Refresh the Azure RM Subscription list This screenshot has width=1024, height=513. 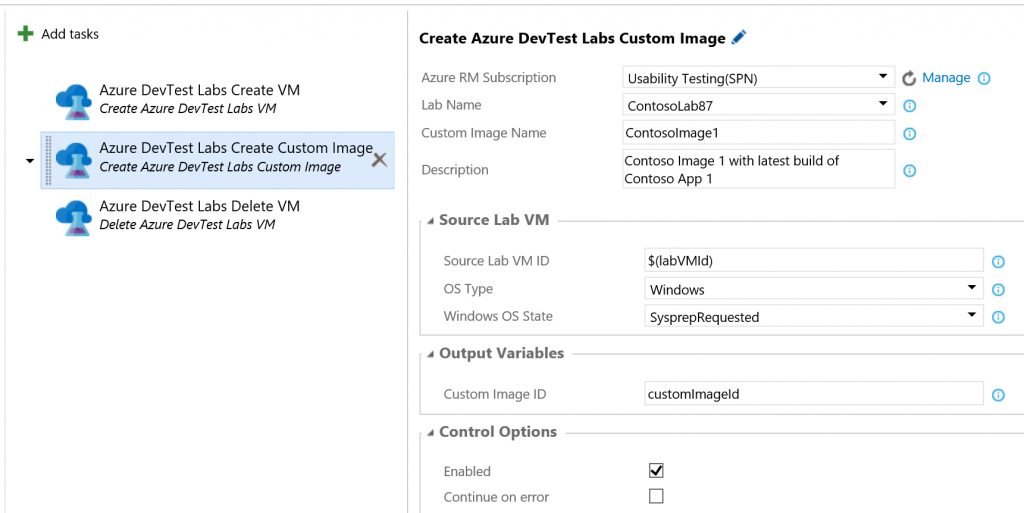click(909, 78)
